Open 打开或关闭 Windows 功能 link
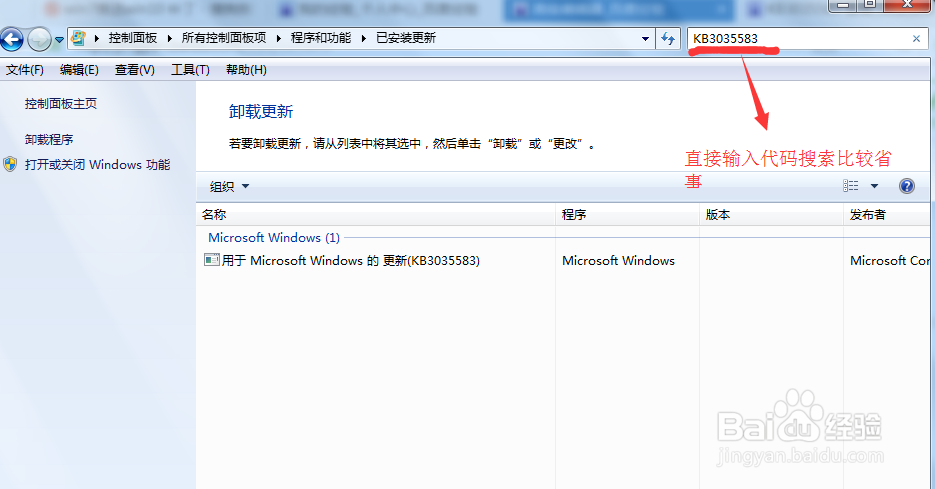The image size is (935, 489). (x=97, y=165)
